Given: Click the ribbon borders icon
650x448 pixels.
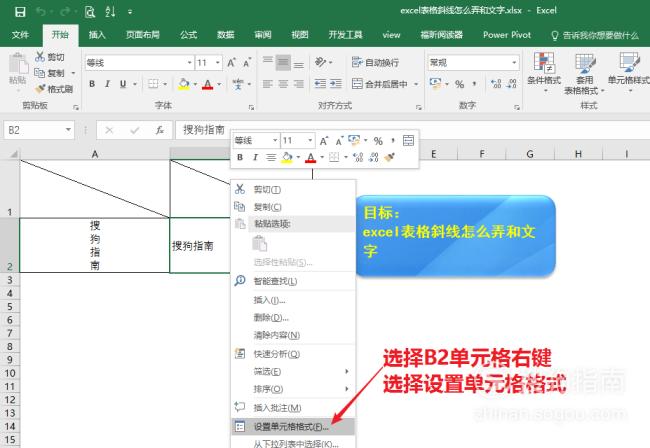Looking at the screenshot, I should tap(153, 84).
